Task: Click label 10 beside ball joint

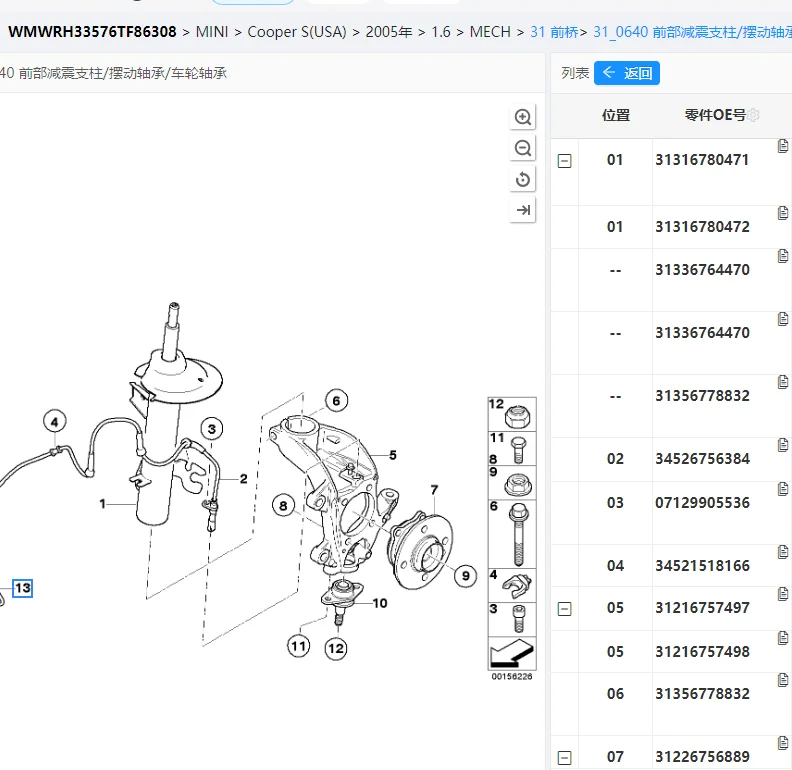Action: pyautogui.click(x=380, y=603)
